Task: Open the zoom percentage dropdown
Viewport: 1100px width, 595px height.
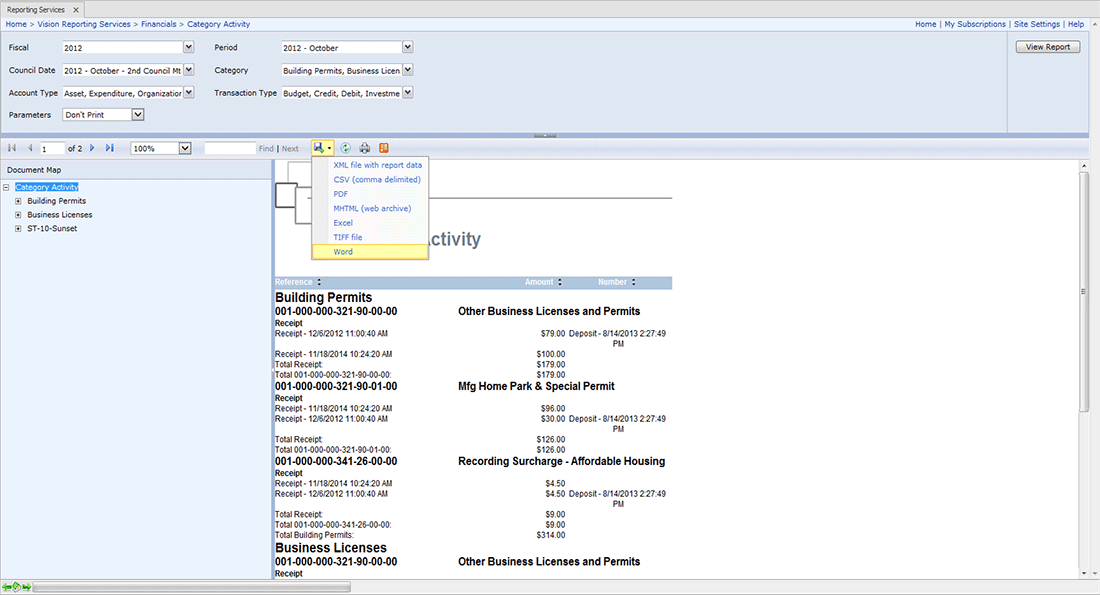Action: 185,148
